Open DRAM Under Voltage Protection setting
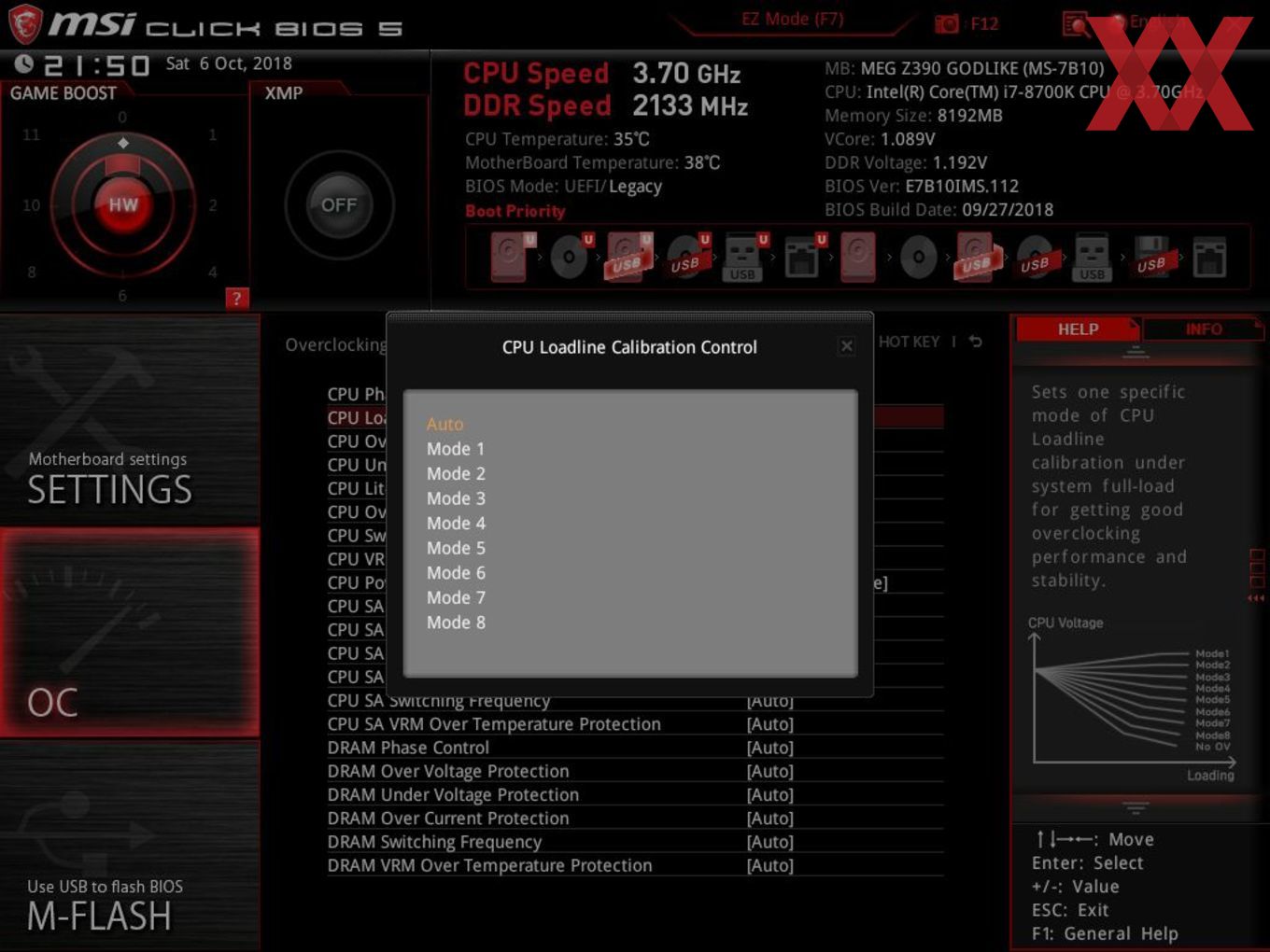The image size is (1270, 952). tap(635, 794)
